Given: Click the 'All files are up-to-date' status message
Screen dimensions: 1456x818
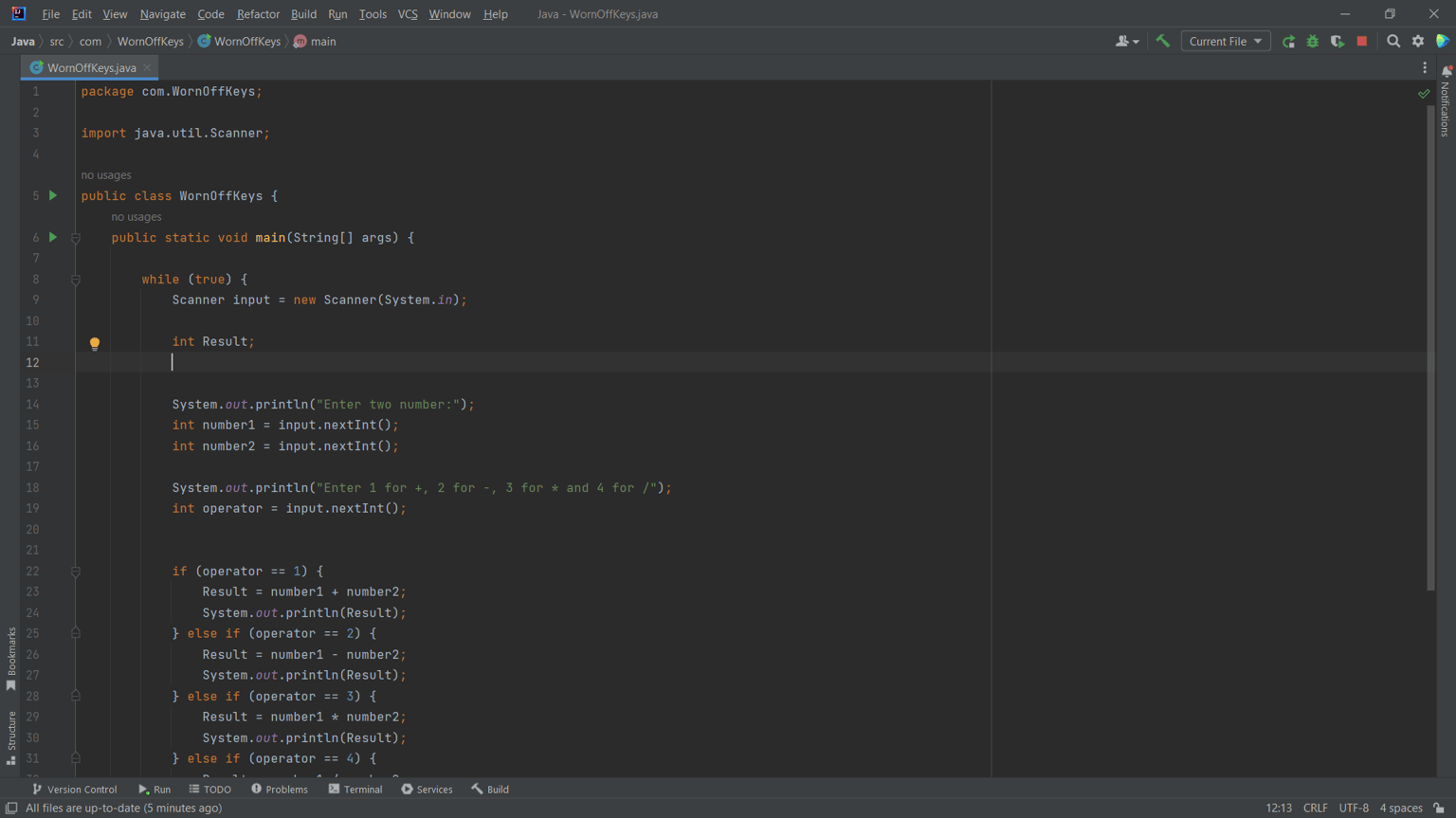Looking at the screenshot, I should click(x=123, y=809).
